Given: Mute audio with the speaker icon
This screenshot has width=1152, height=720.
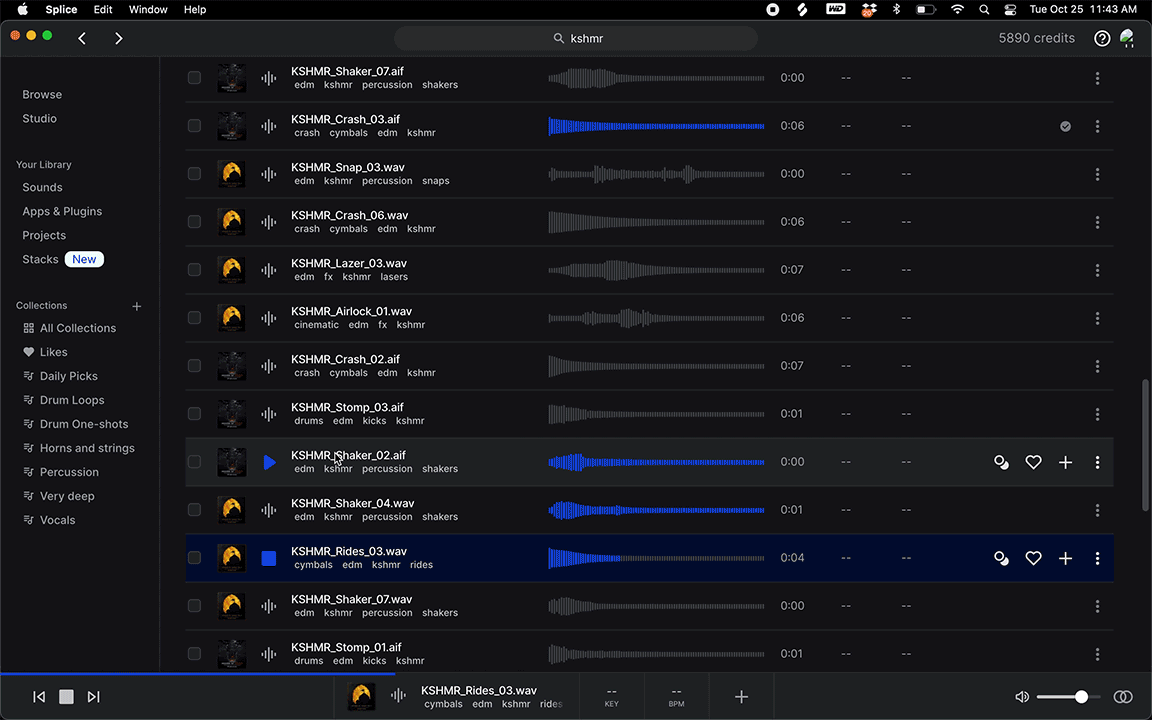Looking at the screenshot, I should coord(1022,696).
